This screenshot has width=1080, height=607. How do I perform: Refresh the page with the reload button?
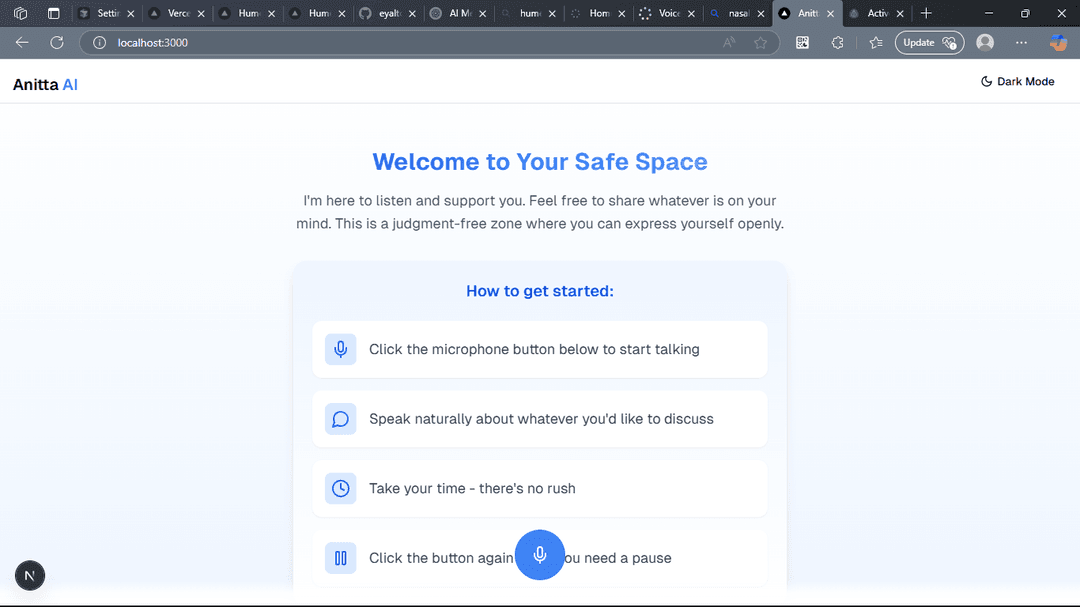[57, 42]
